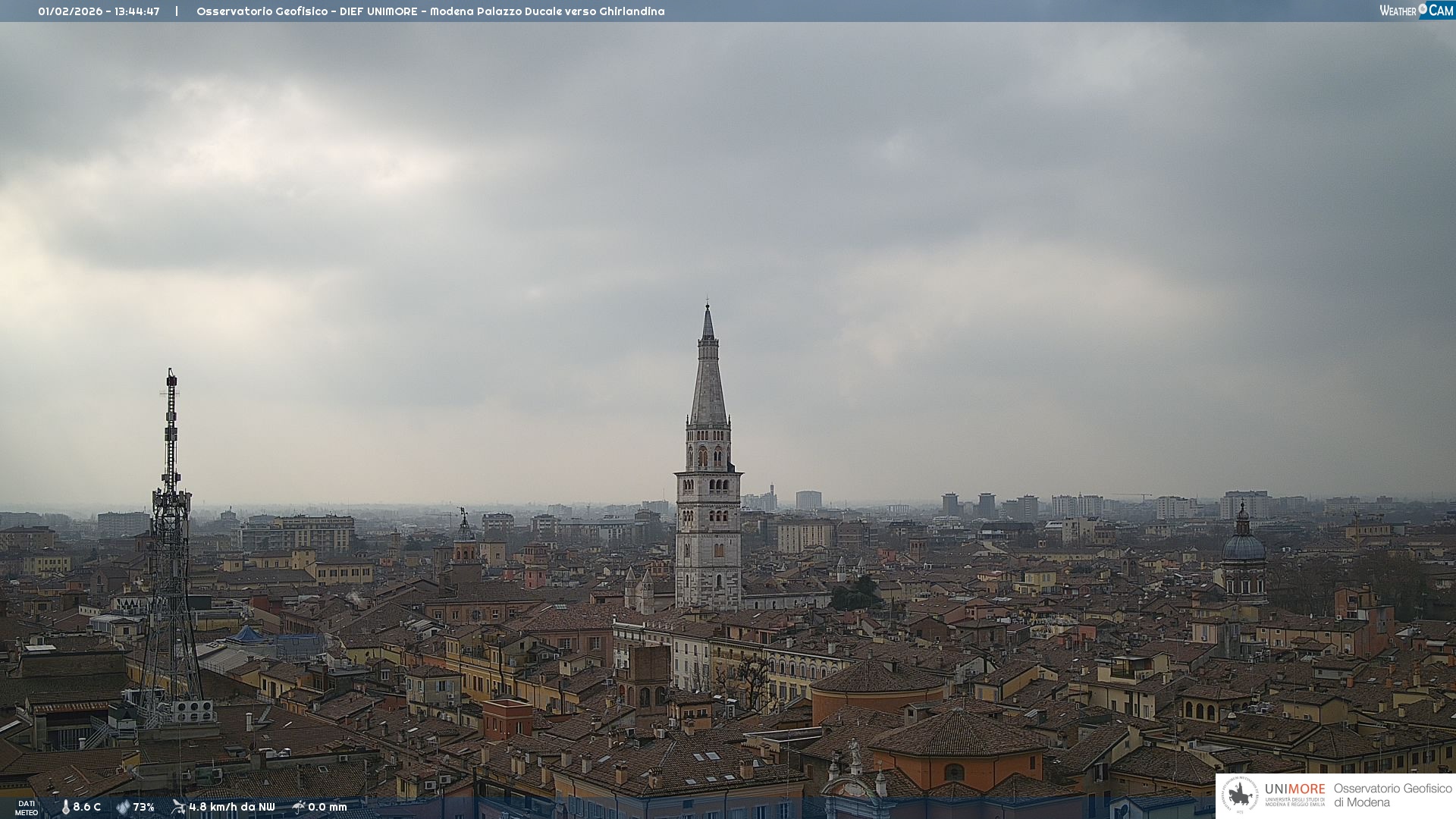Click the thermometer temperature icon
This screenshot has height=819, width=1456.
pyautogui.click(x=66, y=807)
